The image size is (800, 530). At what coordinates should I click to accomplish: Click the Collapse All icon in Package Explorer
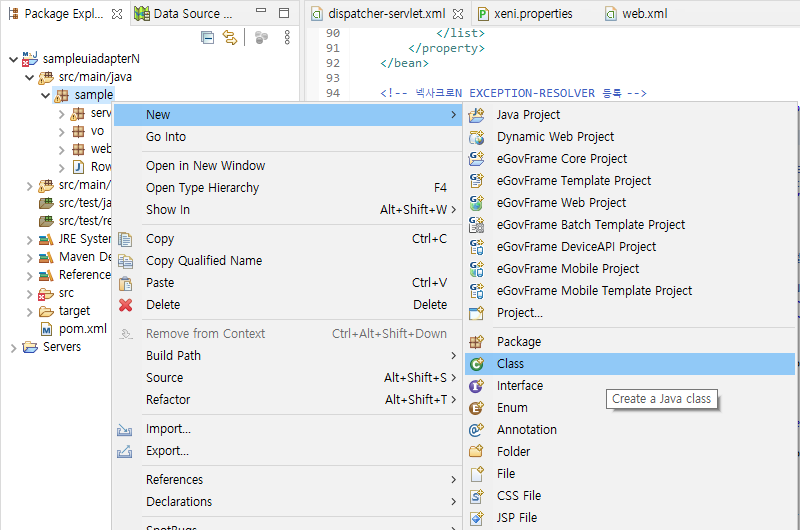[208, 38]
